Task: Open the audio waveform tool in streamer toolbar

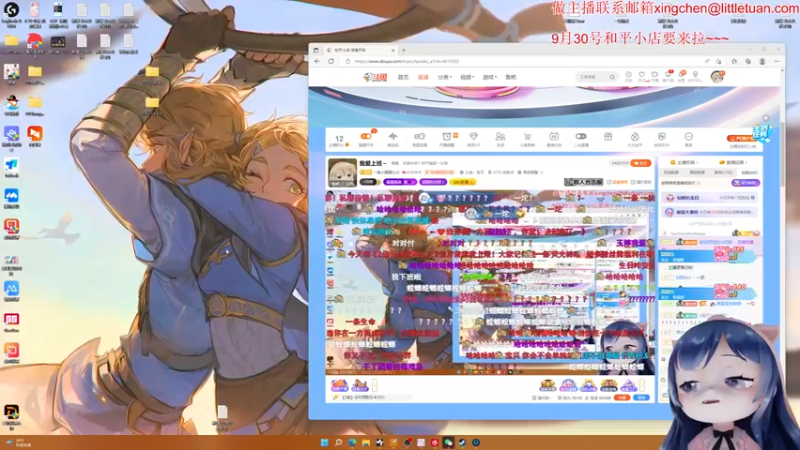Action: 392,136
